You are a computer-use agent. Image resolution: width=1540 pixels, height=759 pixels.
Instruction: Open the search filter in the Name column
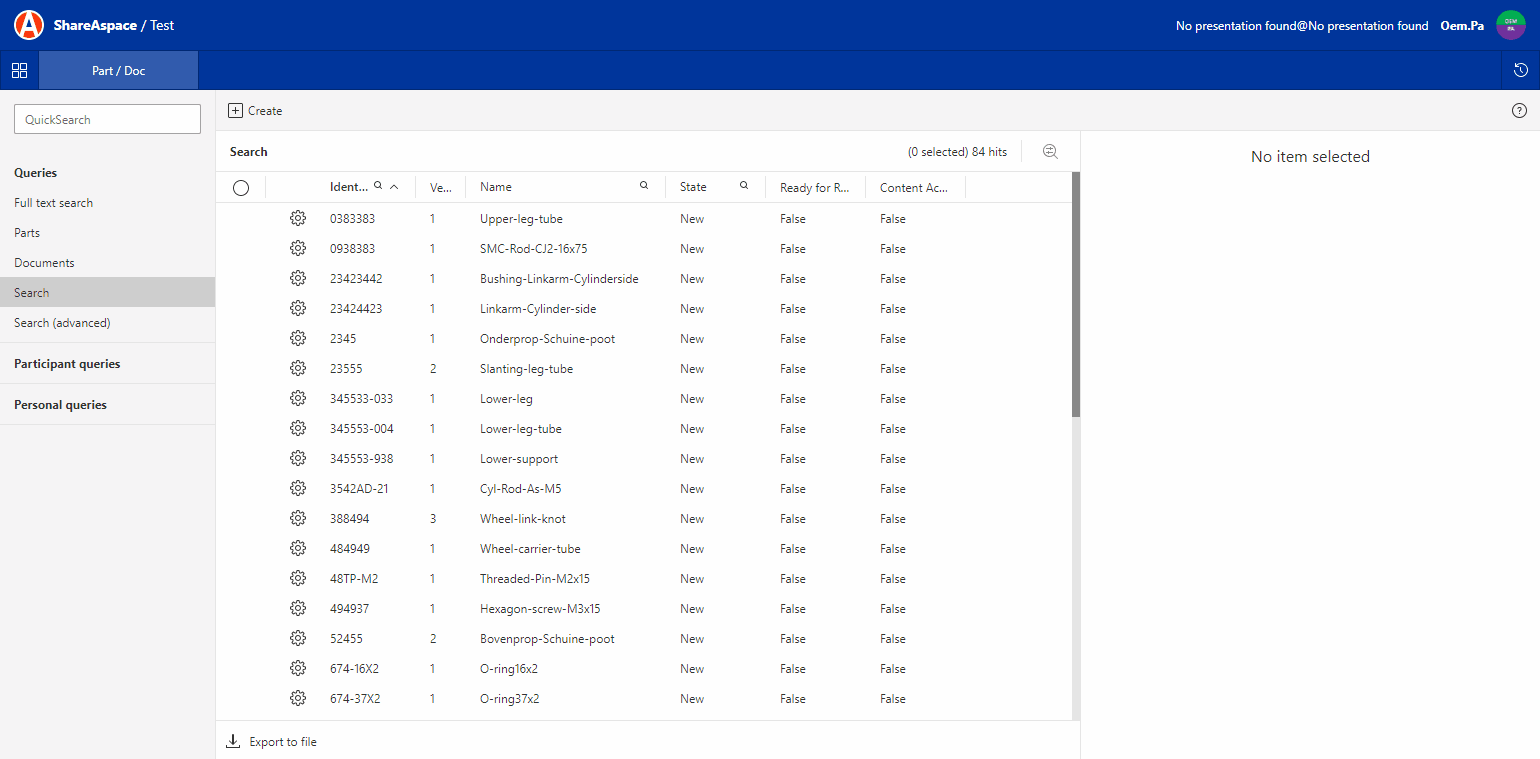pos(643,186)
